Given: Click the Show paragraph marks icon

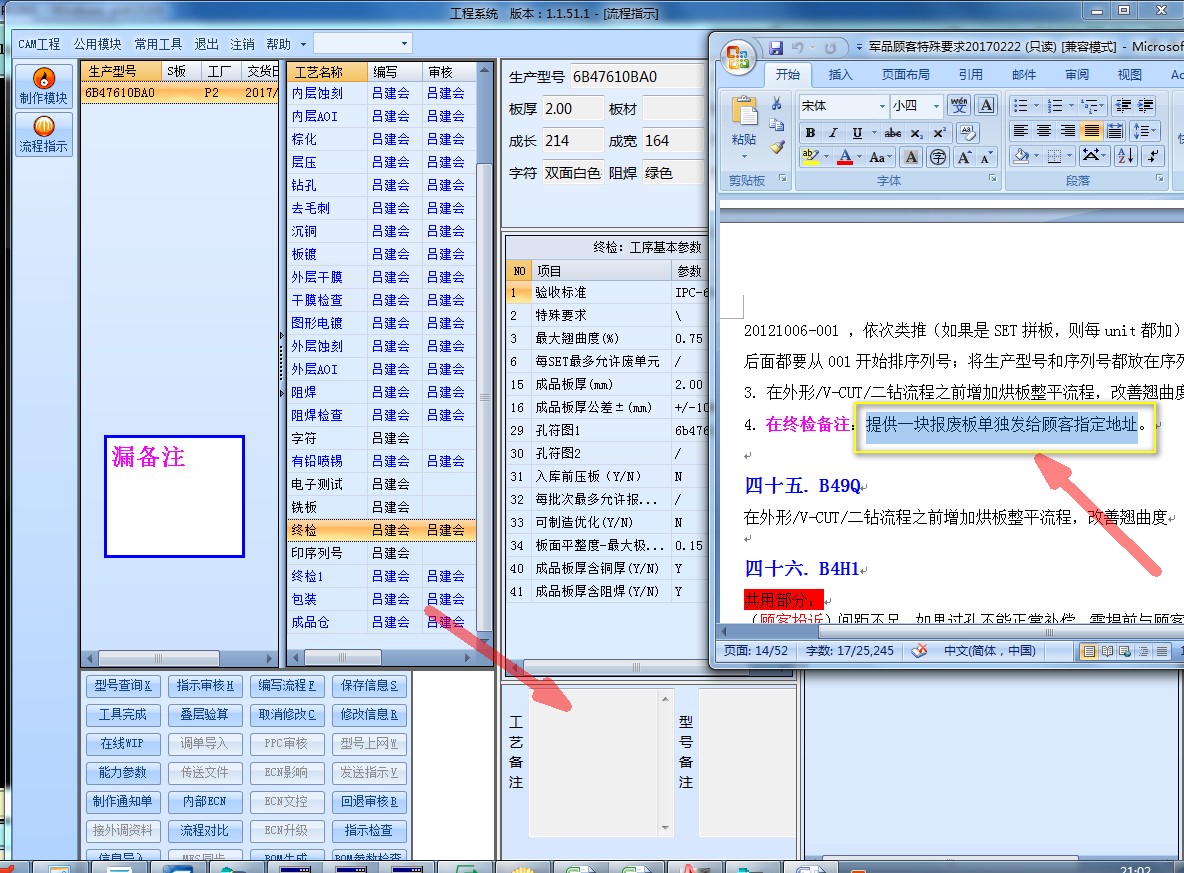Looking at the screenshot, I should (1152, 156).
